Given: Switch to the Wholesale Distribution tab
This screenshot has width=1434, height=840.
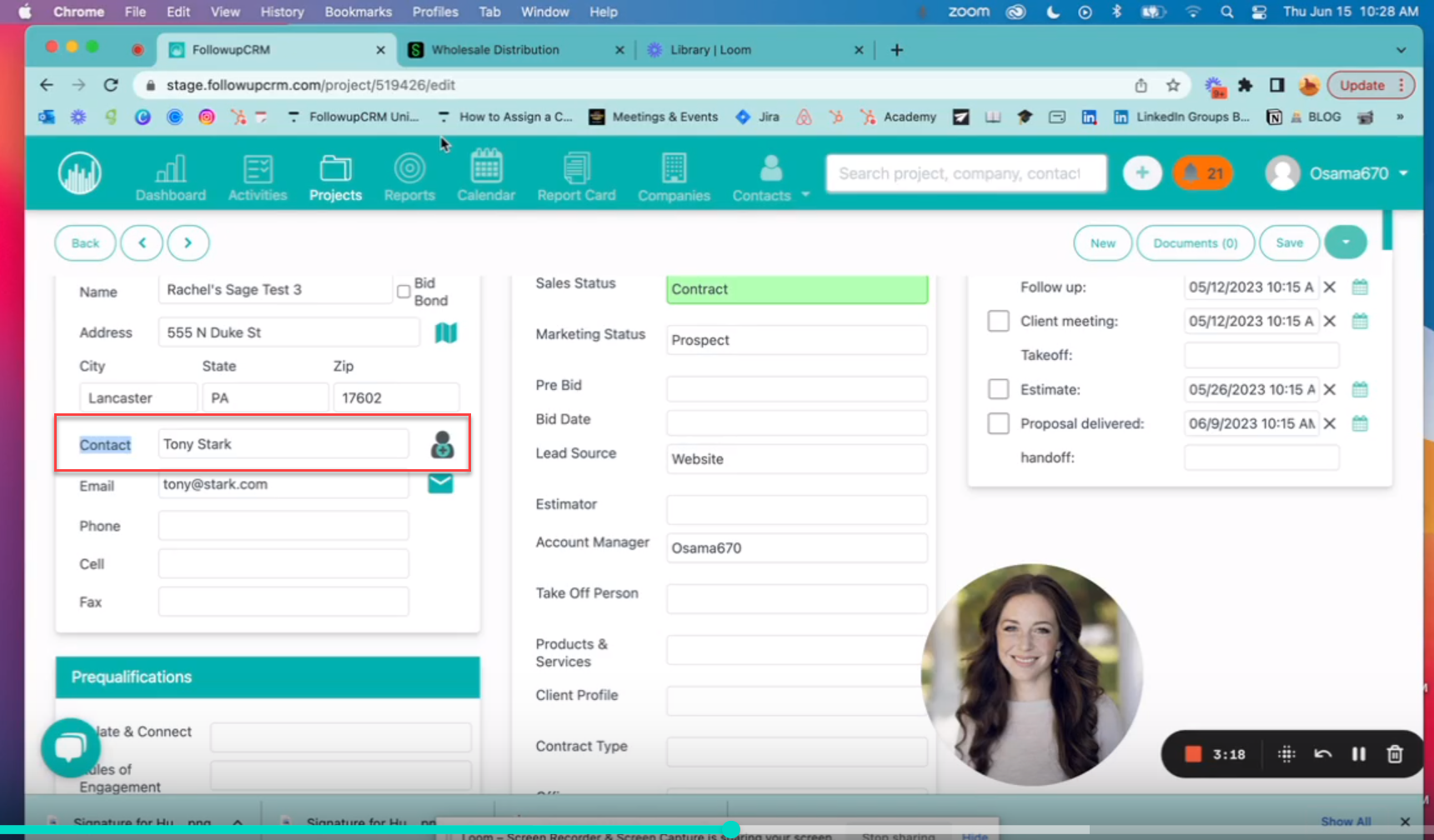Looking at the screenshot, I should (x=496, y=49).
